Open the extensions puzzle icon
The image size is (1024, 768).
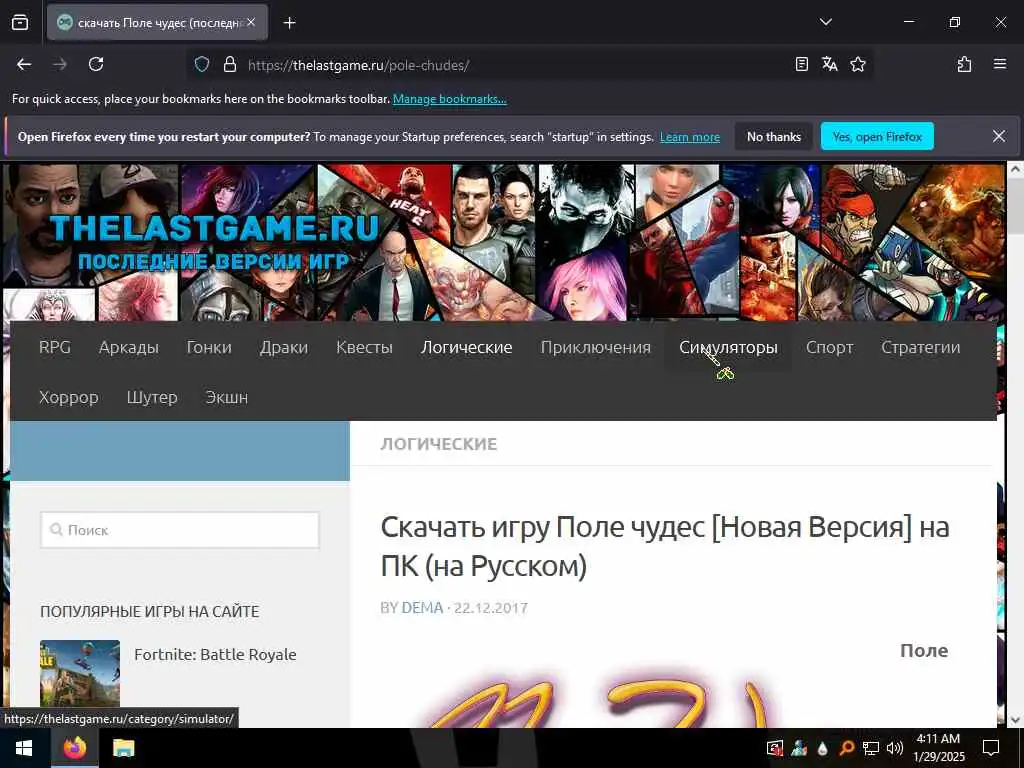(x=964, y=64)
